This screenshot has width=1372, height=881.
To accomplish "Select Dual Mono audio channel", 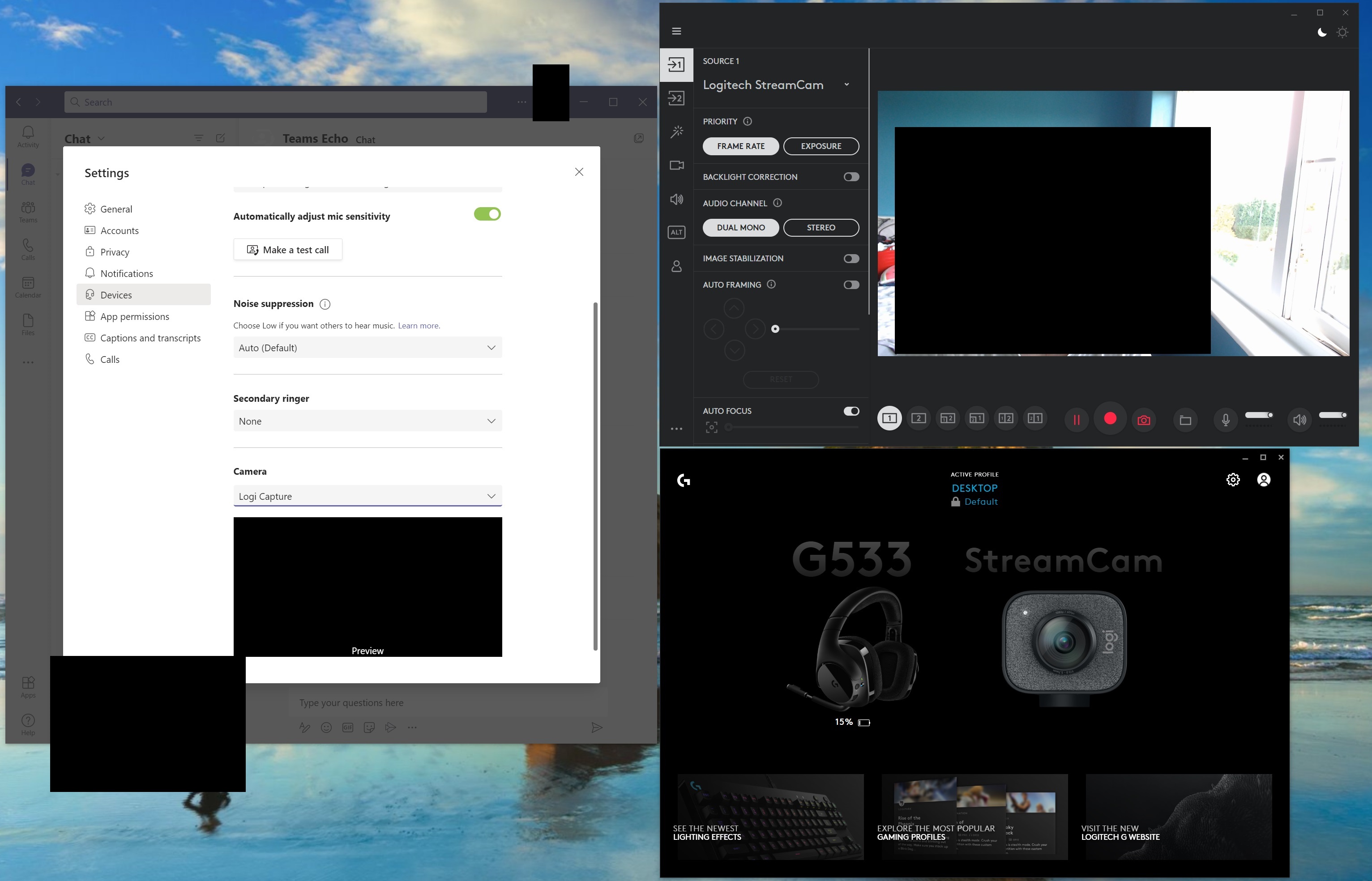I will (x=741, y=227).
